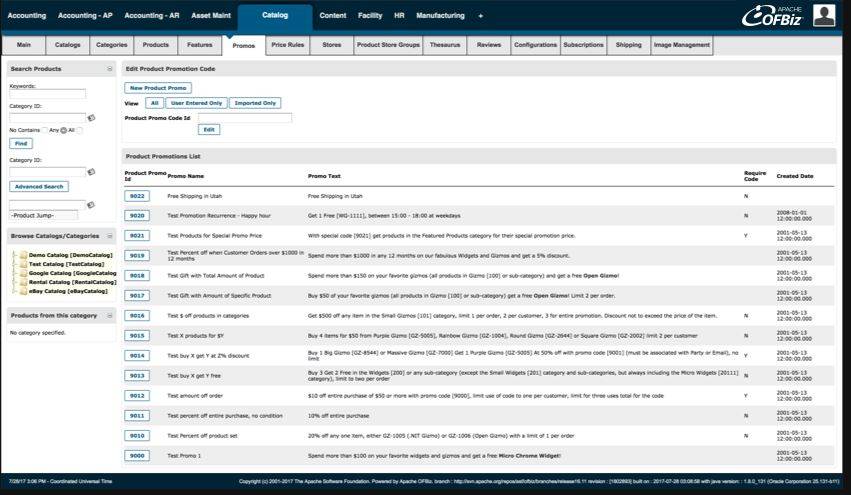The image size is (851, 495).
Task: Collapse the Browse Catalogs/Categories panel
Action: [110, 236]
